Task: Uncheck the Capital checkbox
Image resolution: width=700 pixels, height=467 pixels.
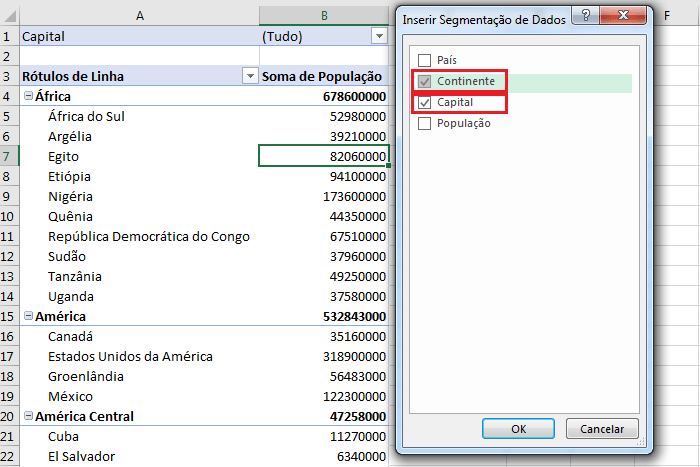Action: [x=425, y=103]
